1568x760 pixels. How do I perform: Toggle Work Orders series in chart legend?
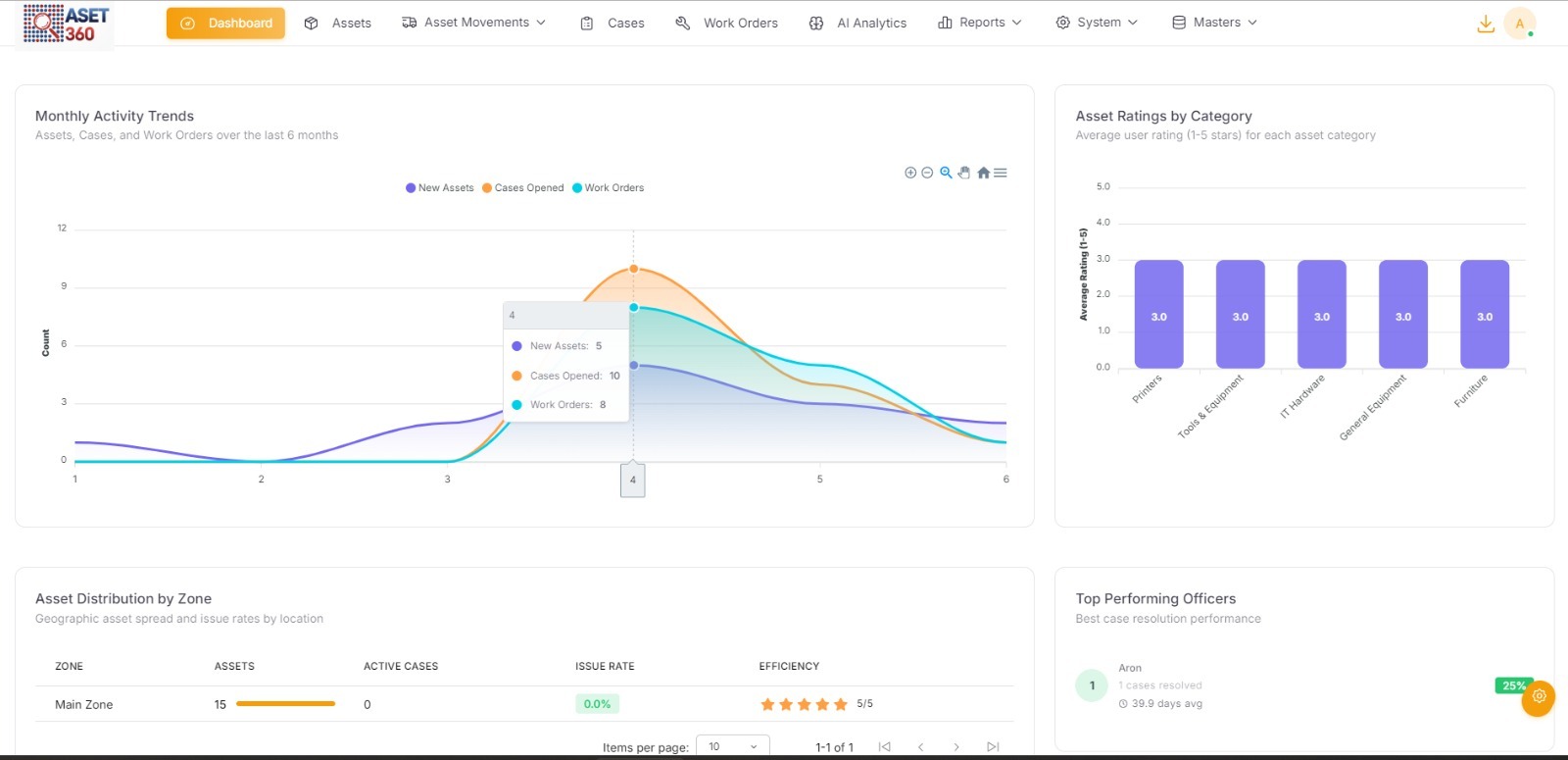[609, 188]
